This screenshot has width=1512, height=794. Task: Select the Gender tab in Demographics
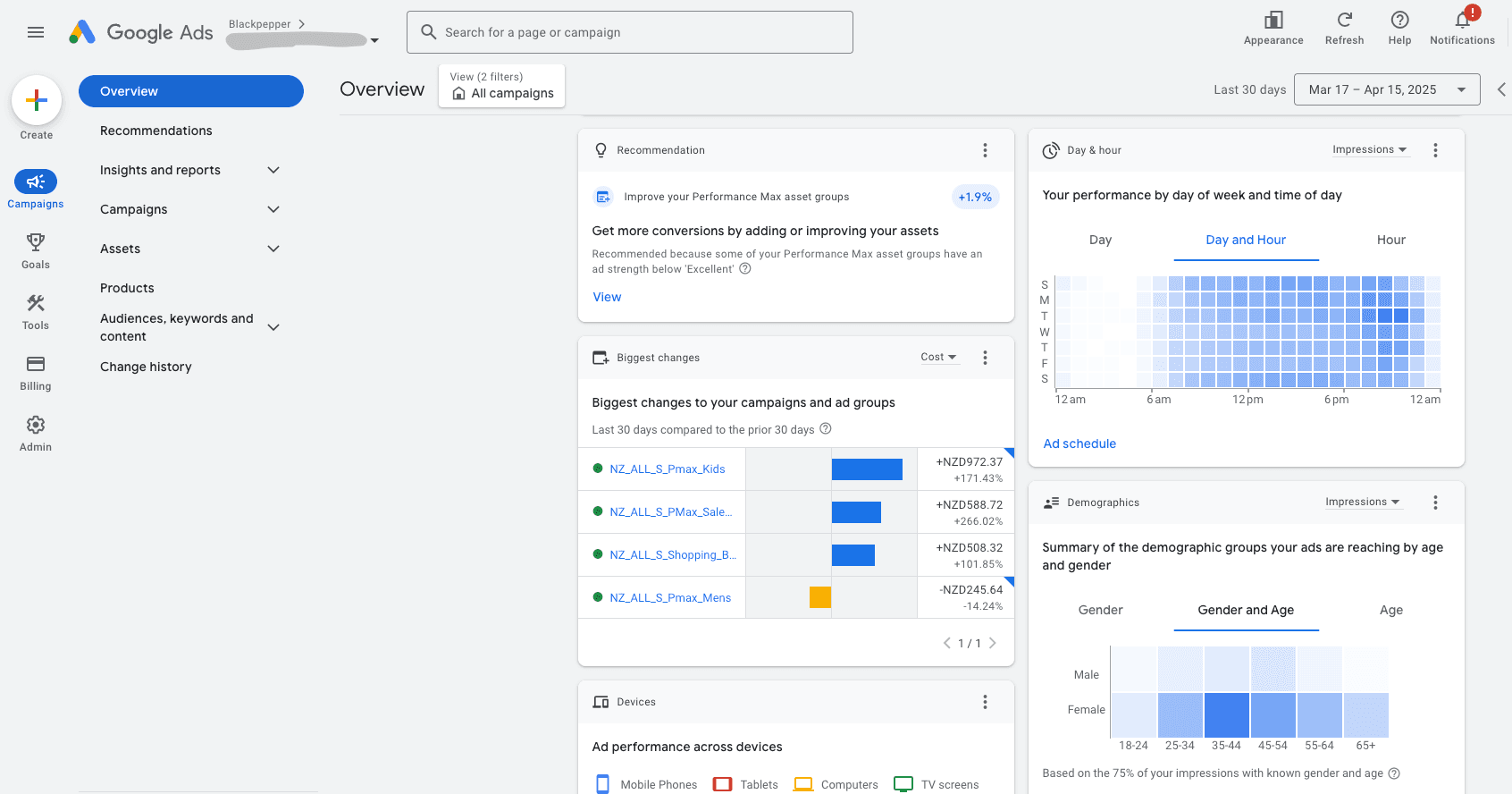pyautogui.click(x=1100, y=610)
